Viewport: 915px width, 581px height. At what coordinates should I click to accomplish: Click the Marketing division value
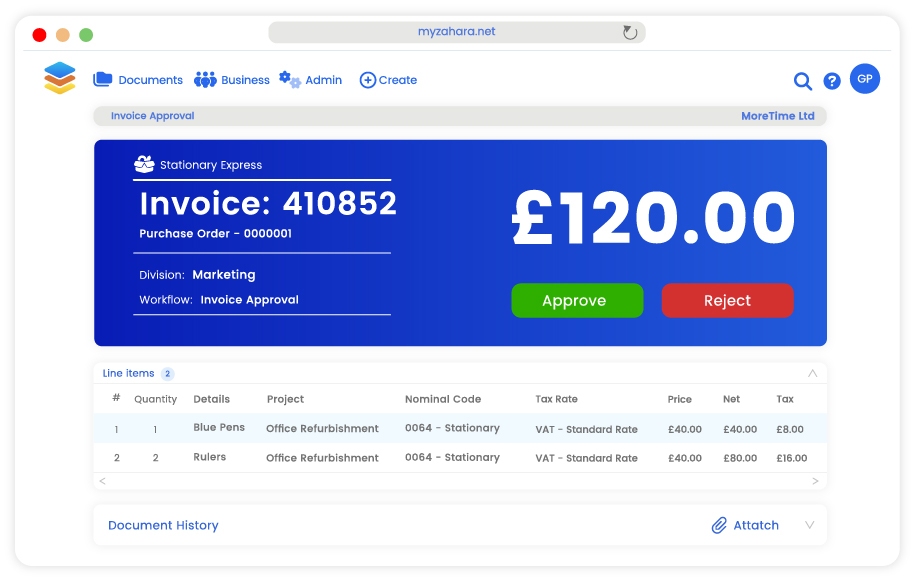[223, 275]
